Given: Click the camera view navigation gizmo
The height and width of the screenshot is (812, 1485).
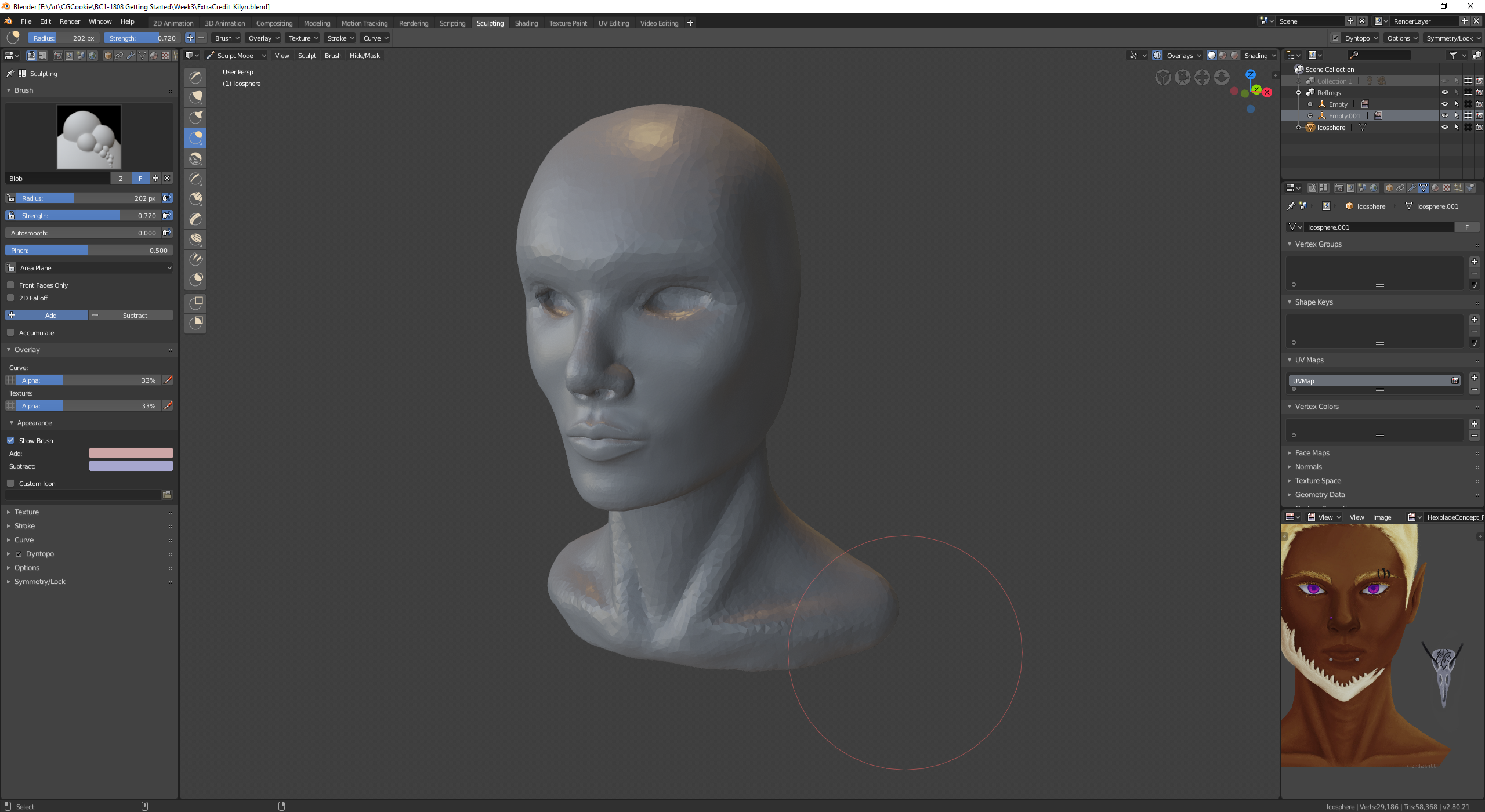Looking at the screenshot, I should tap(1182, 77).
